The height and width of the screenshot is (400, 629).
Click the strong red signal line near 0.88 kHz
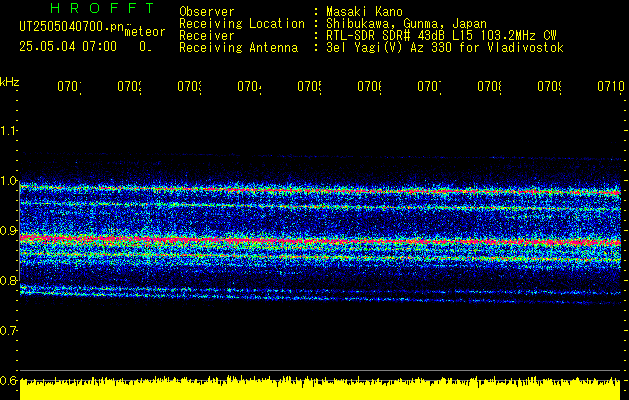pyautogui.click(x=320, y=241)
